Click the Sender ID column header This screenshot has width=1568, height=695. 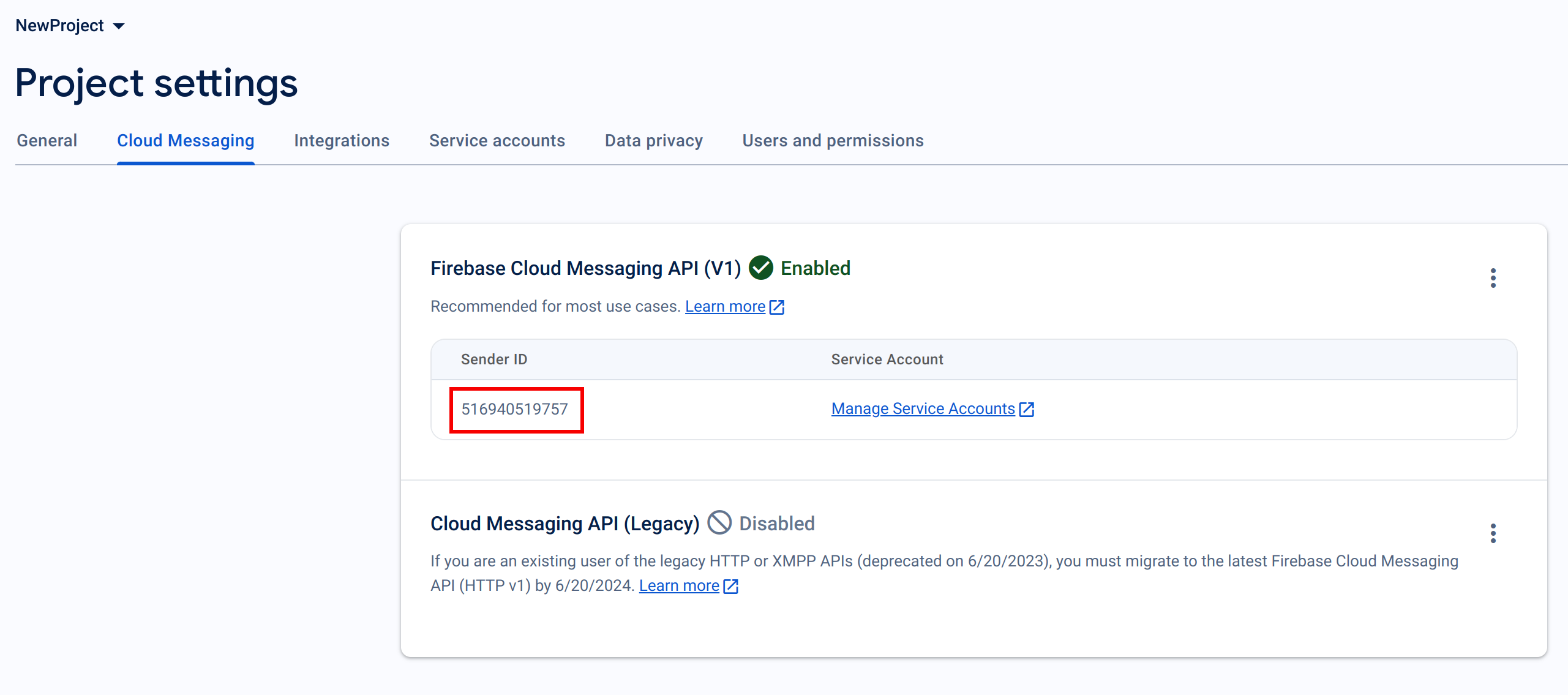coord(494,359)
